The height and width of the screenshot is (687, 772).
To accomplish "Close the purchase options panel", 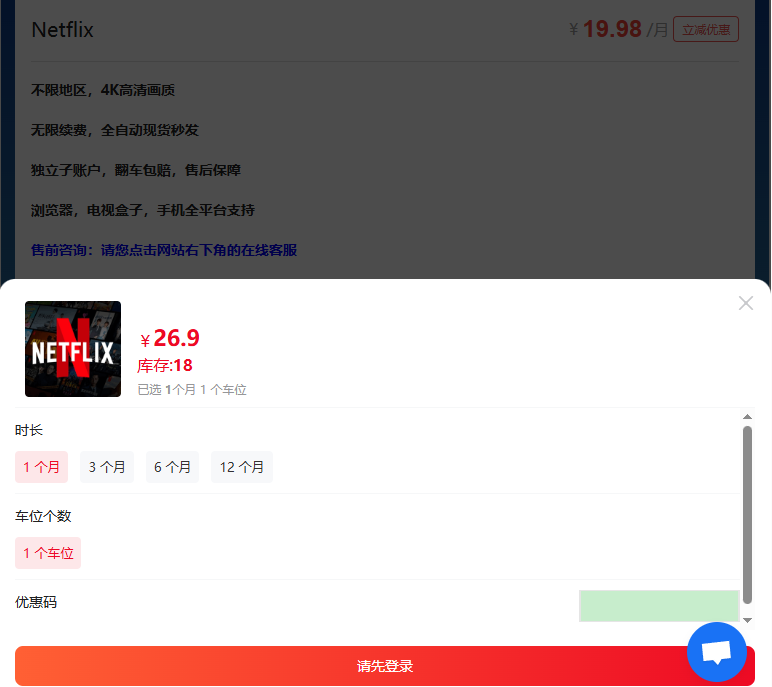I will 745,303.
